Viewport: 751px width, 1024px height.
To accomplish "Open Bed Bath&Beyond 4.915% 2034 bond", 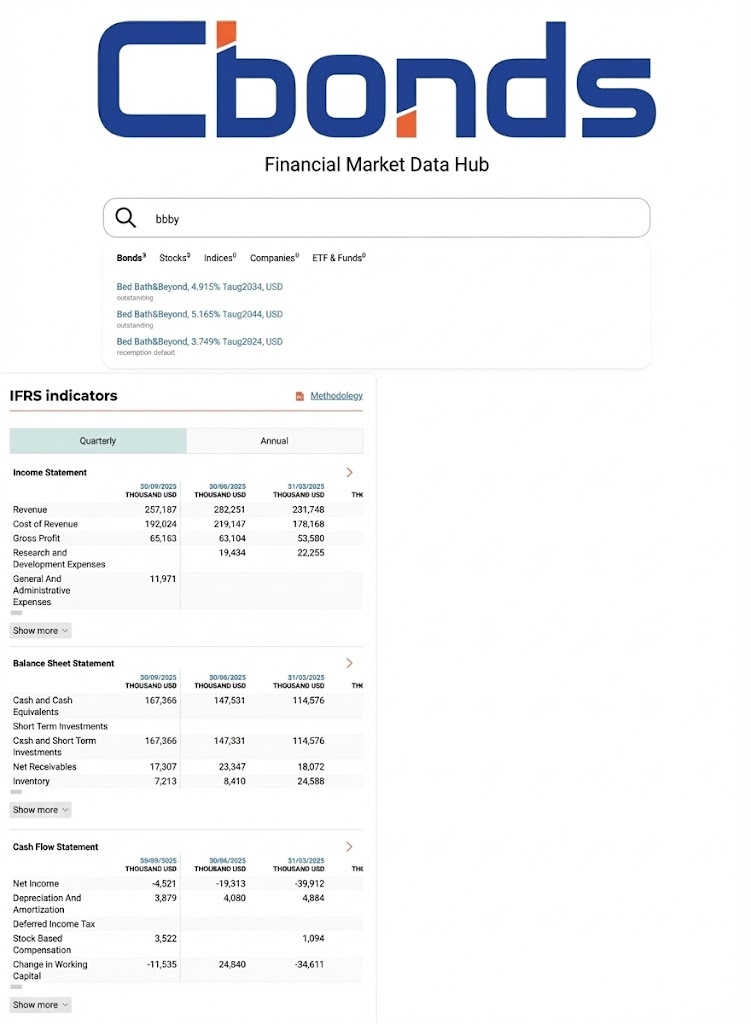I will (x=199, y=287).
